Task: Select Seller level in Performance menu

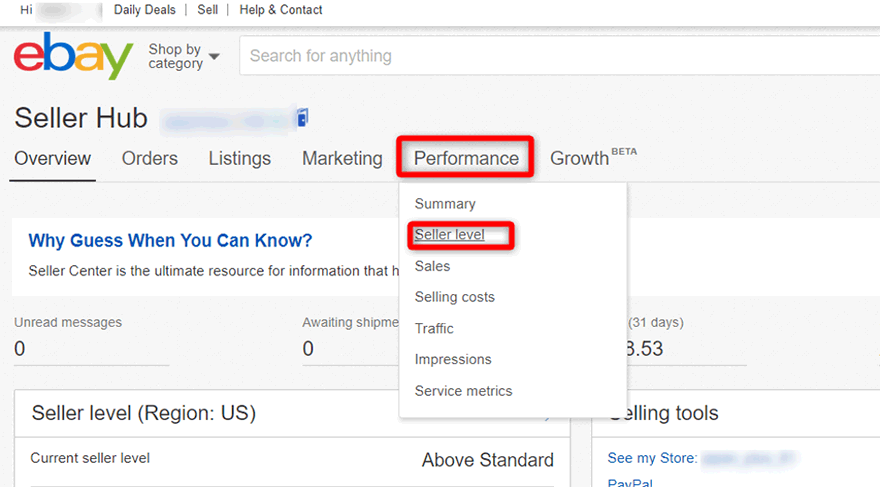Action: [450, 235]
